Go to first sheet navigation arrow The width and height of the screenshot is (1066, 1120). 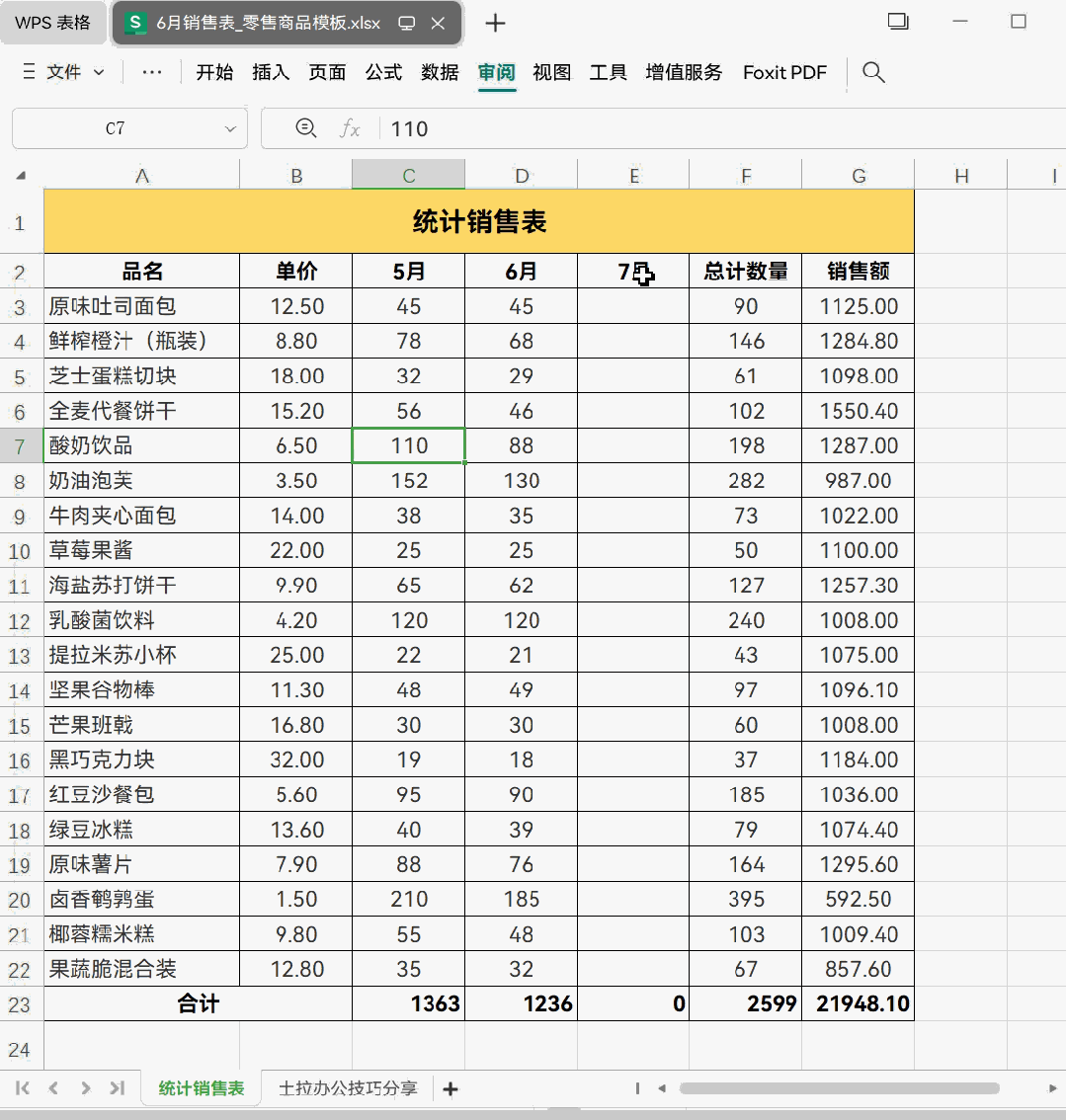(x=22, y=1087)
